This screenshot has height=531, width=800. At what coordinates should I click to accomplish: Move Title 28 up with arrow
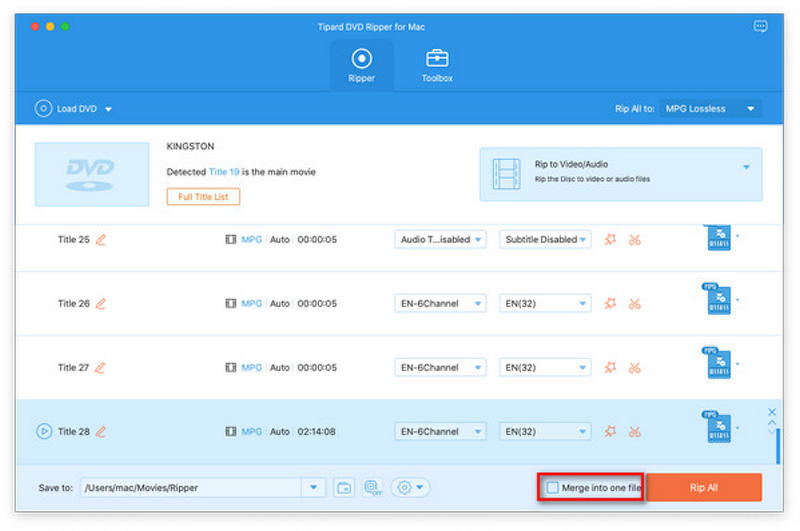pos(771,422)
